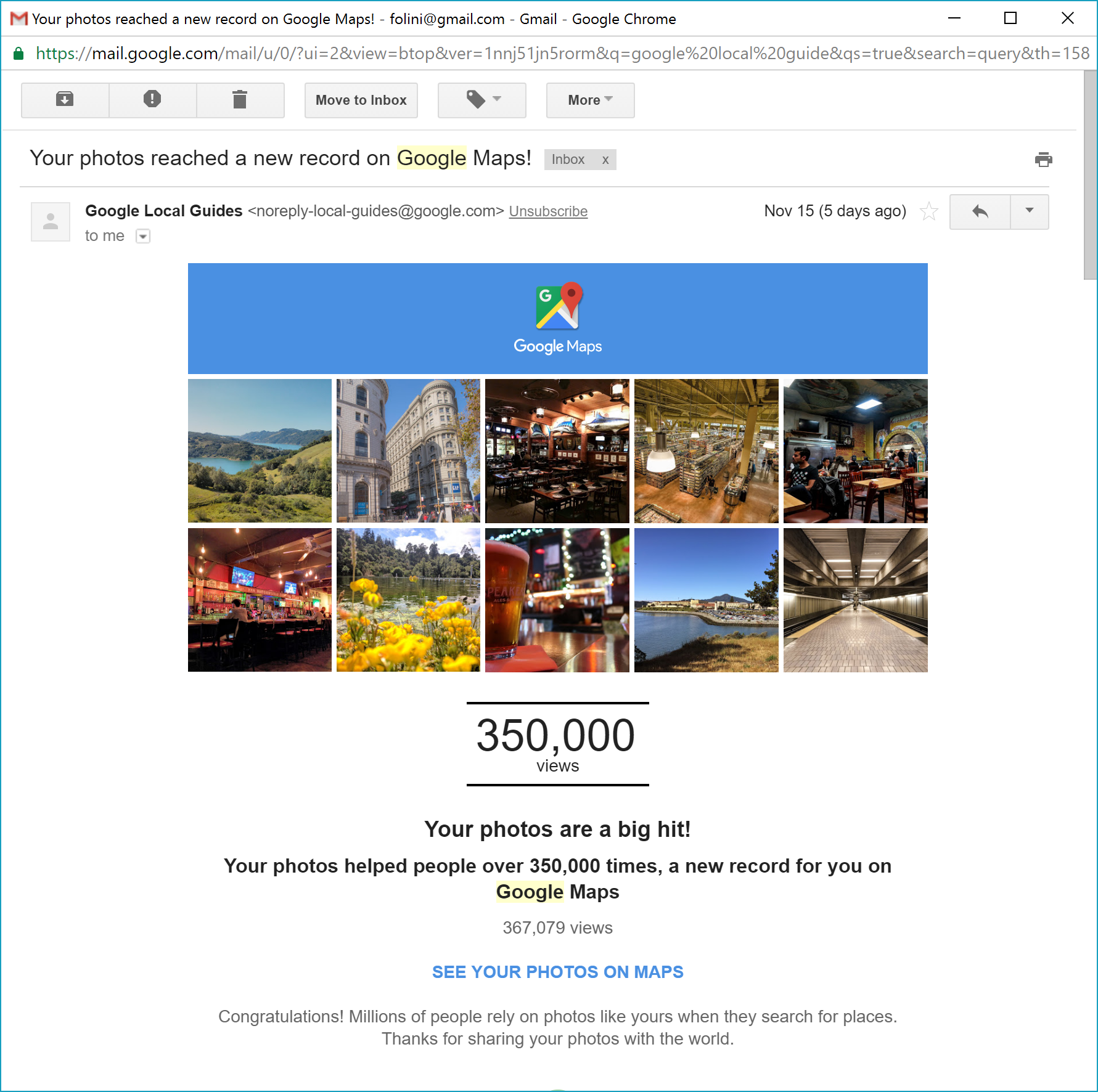Click the sender's profile avatar
The height and width of the screenshot is (1092, 1098).
50,221
